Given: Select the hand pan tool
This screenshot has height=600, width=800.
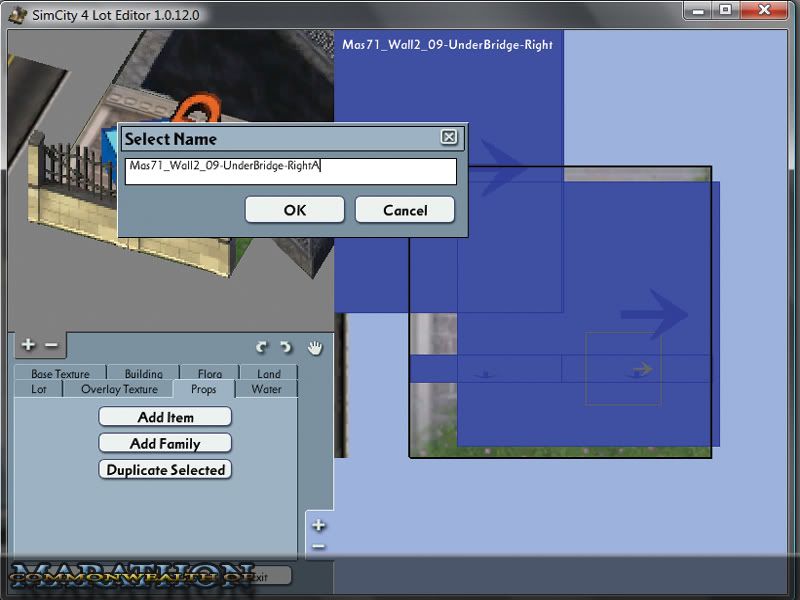Looking at the screenshot, I should coord(315,348).
